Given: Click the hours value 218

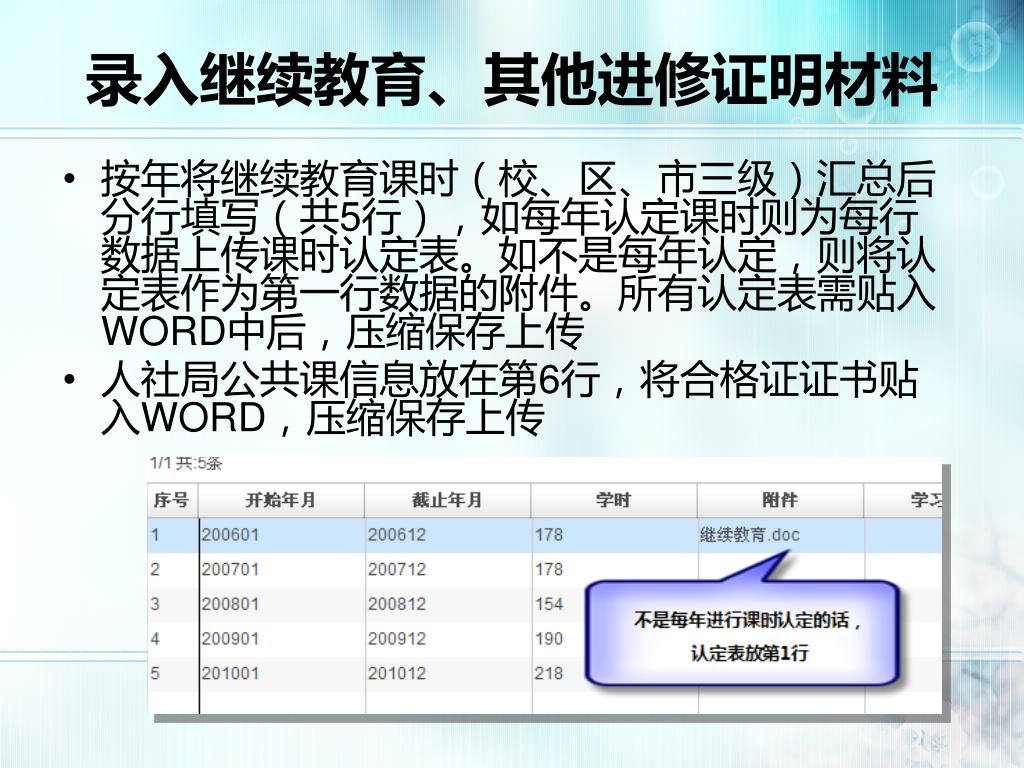Looking at the screenshot, I should [549, 673].
